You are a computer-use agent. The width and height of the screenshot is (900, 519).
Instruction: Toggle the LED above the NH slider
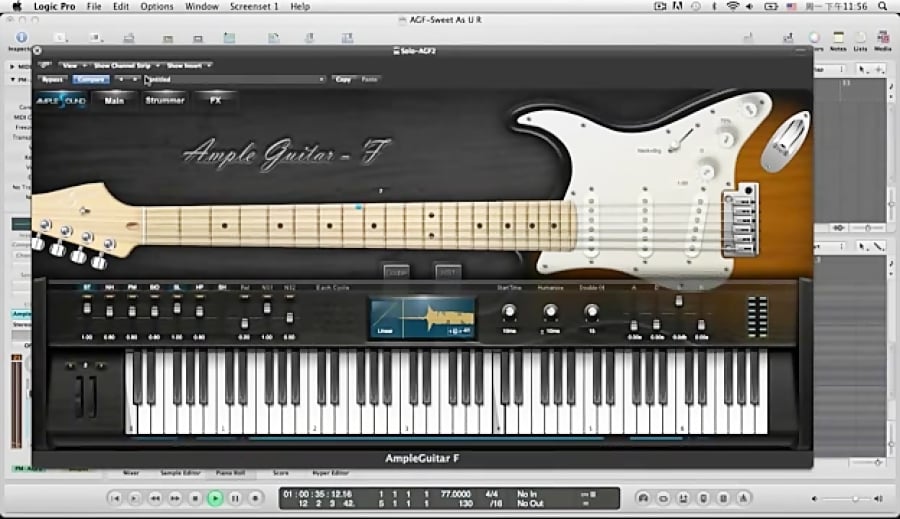click(x=110, y=296)
